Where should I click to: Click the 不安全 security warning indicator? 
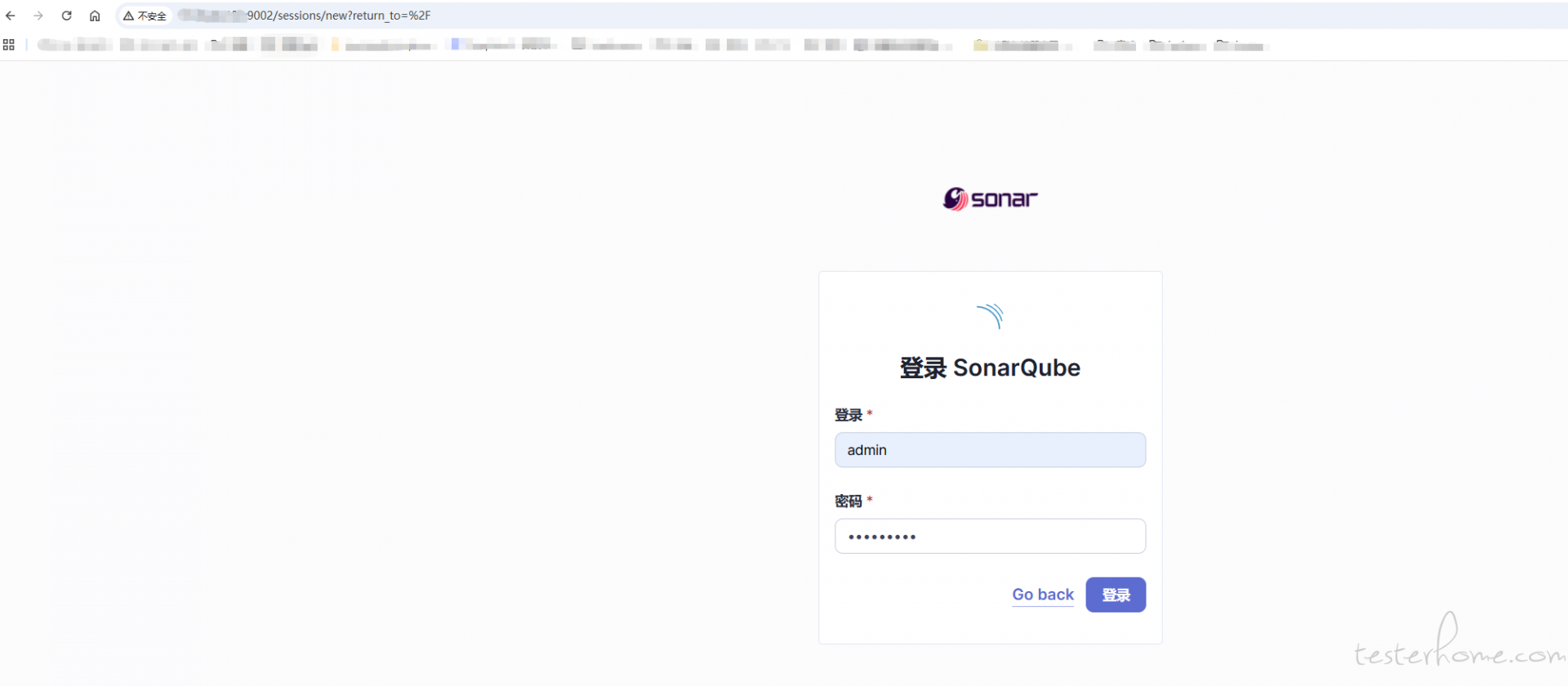tap(145, 16)
